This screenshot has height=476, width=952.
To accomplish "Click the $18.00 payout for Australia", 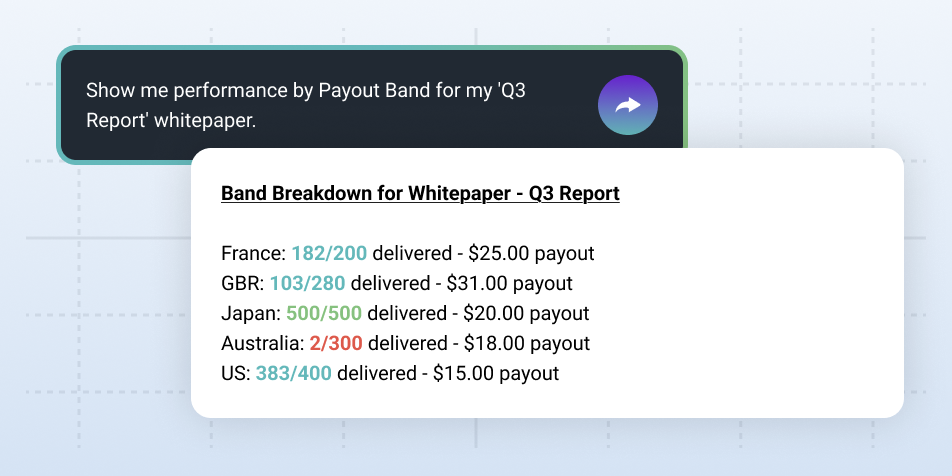I will pos(496,343).
